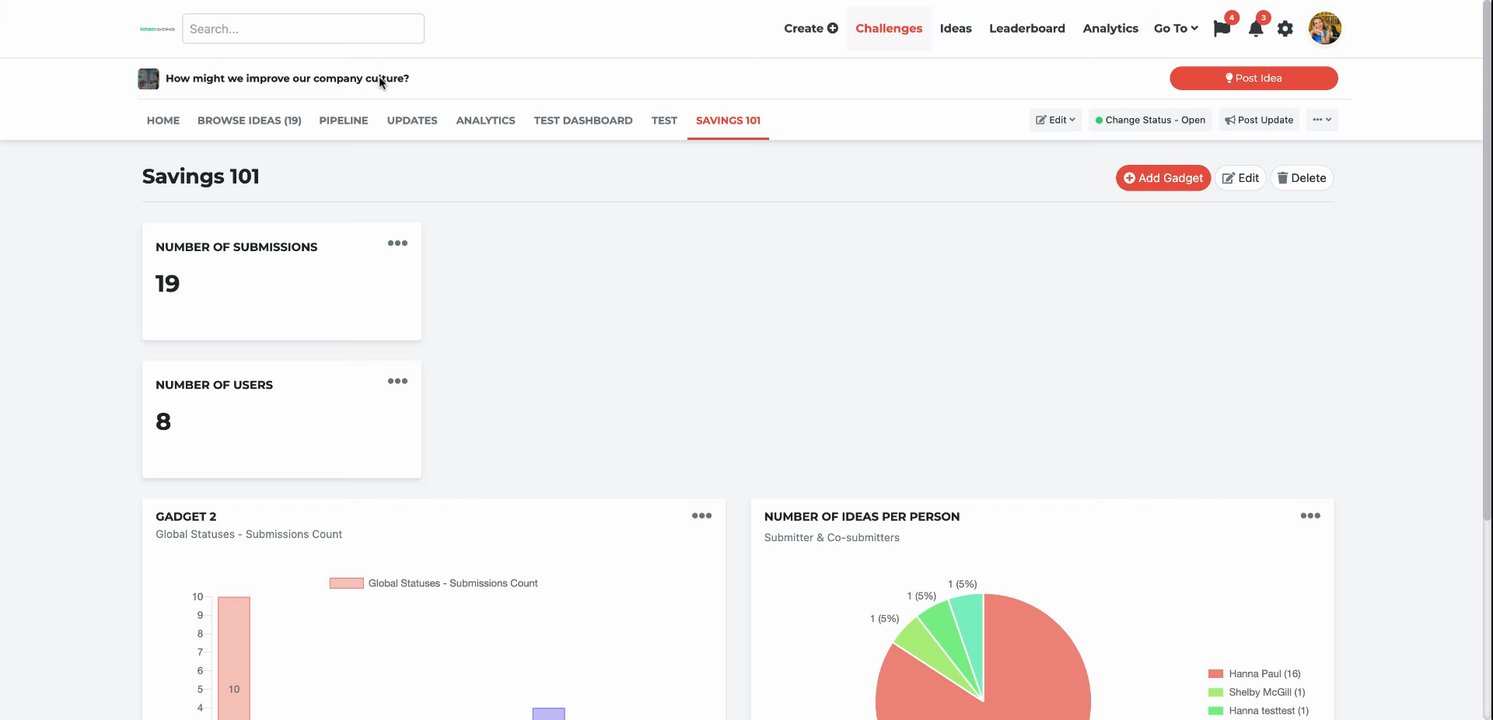
Task: Delete the Savings 101 dashboard
Action: 1302,178
